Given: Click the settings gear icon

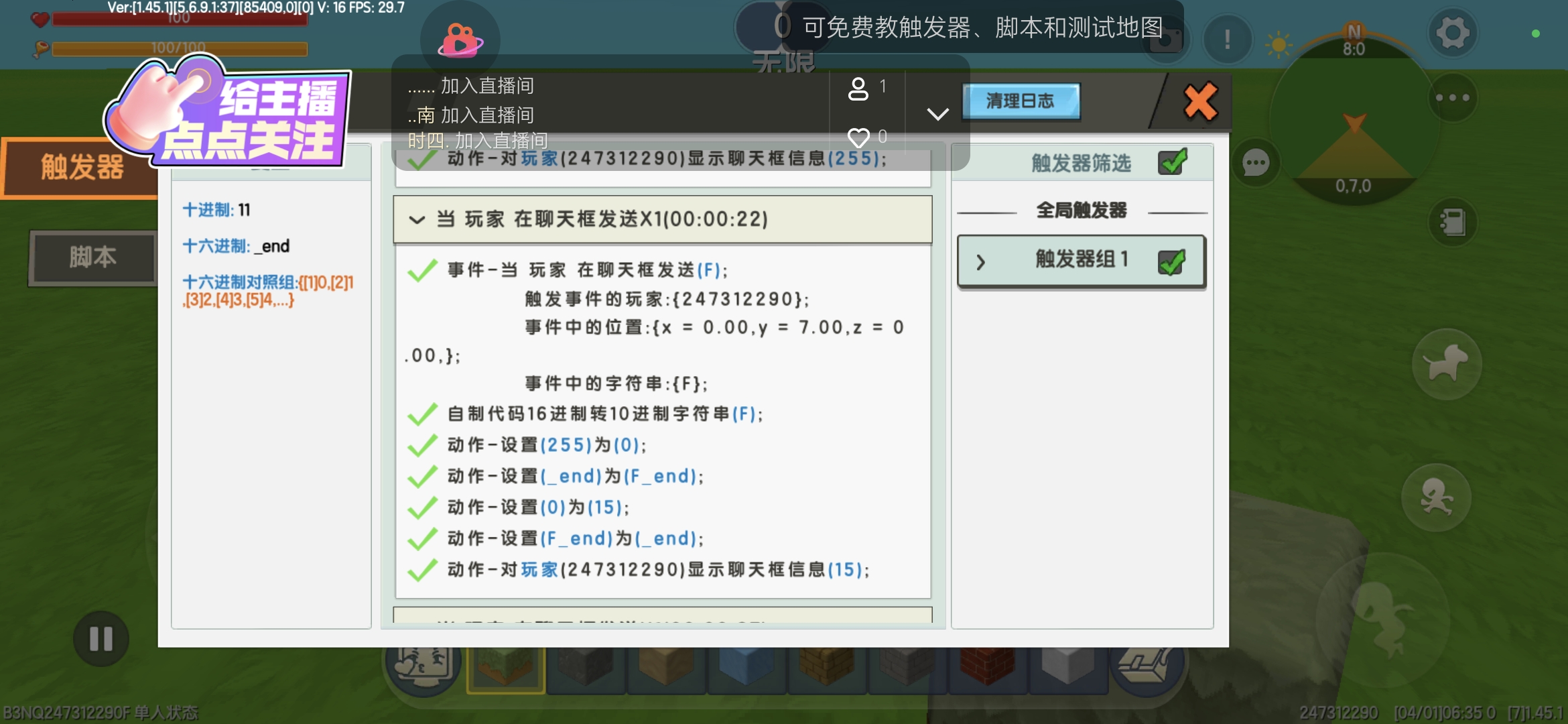Looking at the screenshot, I should click(1452, 34).
